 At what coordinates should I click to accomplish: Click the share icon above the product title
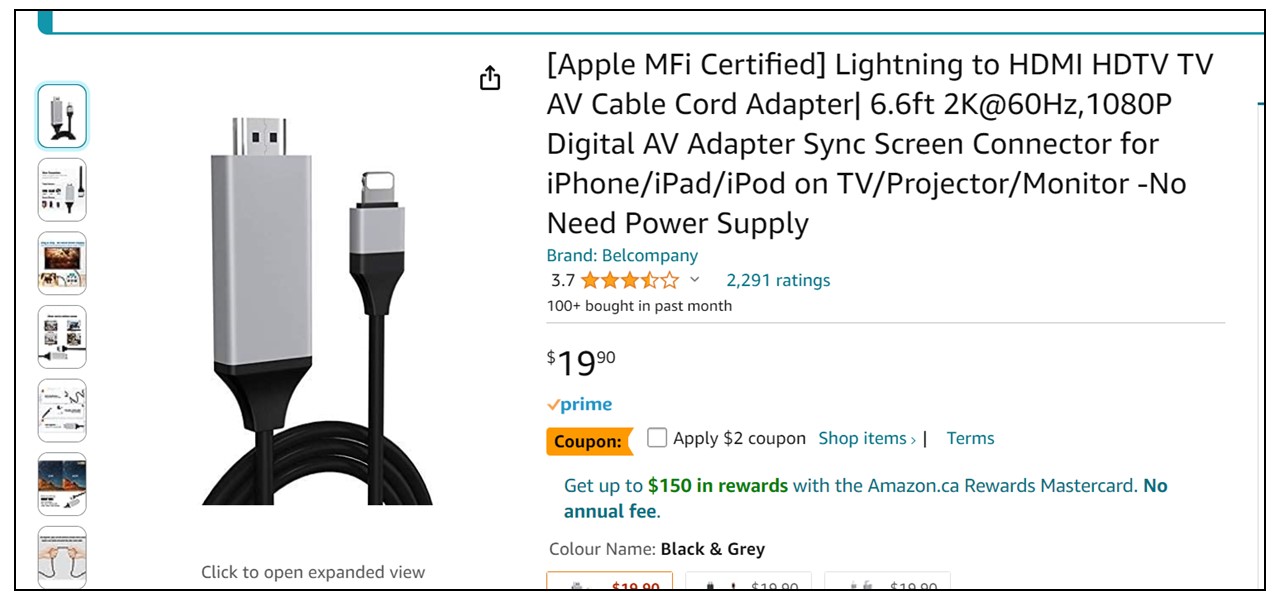point(490,78)
